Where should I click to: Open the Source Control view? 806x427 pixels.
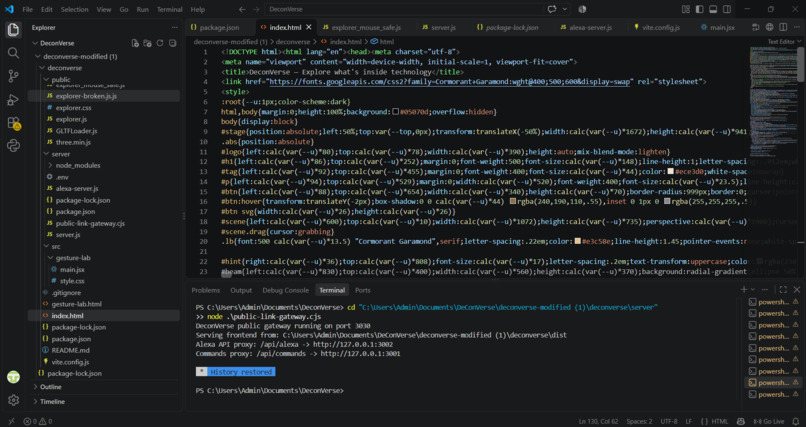tap(13, 77)
